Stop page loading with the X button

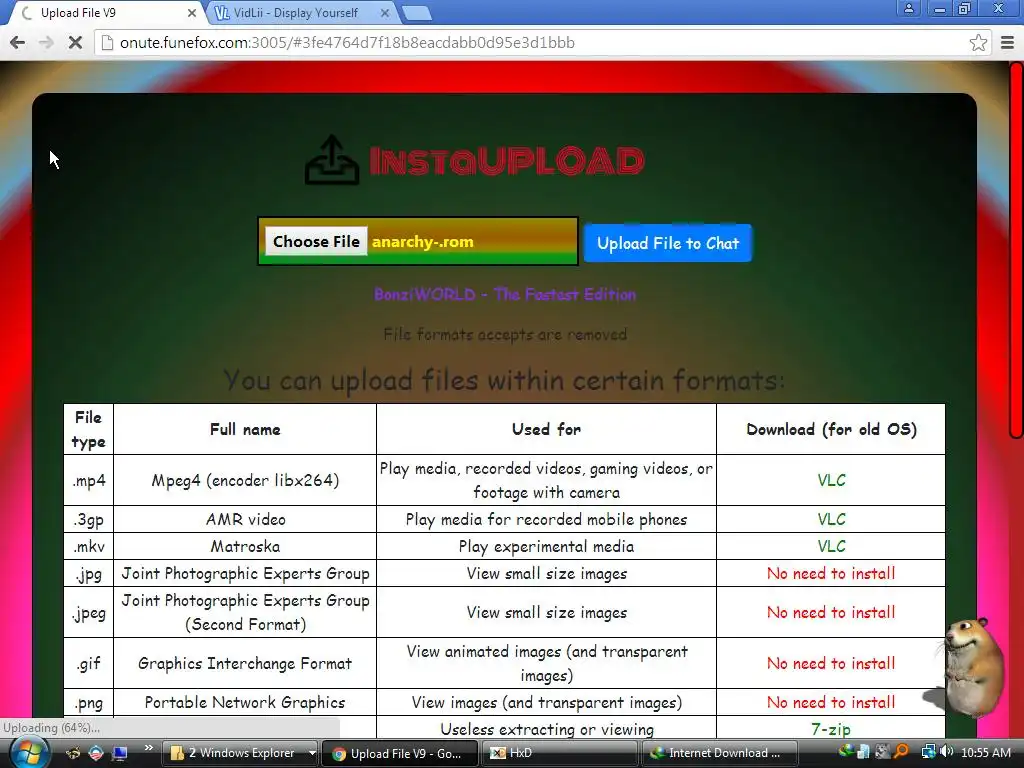(75, 43)
